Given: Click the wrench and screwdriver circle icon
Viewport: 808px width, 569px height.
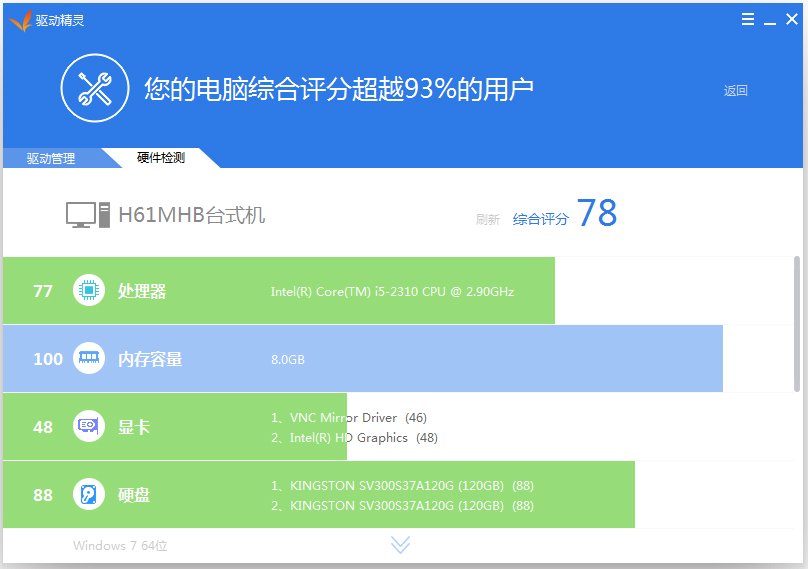Looking at the screenshot, I should point(95,88).
